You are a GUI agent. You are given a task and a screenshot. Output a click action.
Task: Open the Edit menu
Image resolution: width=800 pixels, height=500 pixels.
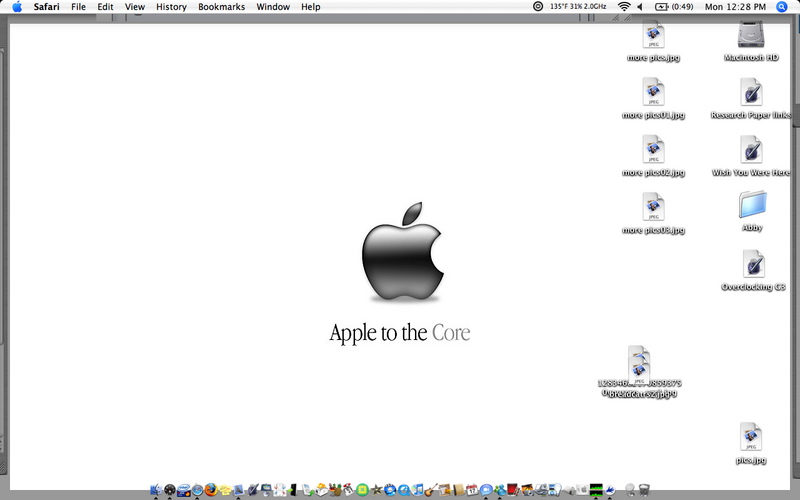tap(105, 7)
